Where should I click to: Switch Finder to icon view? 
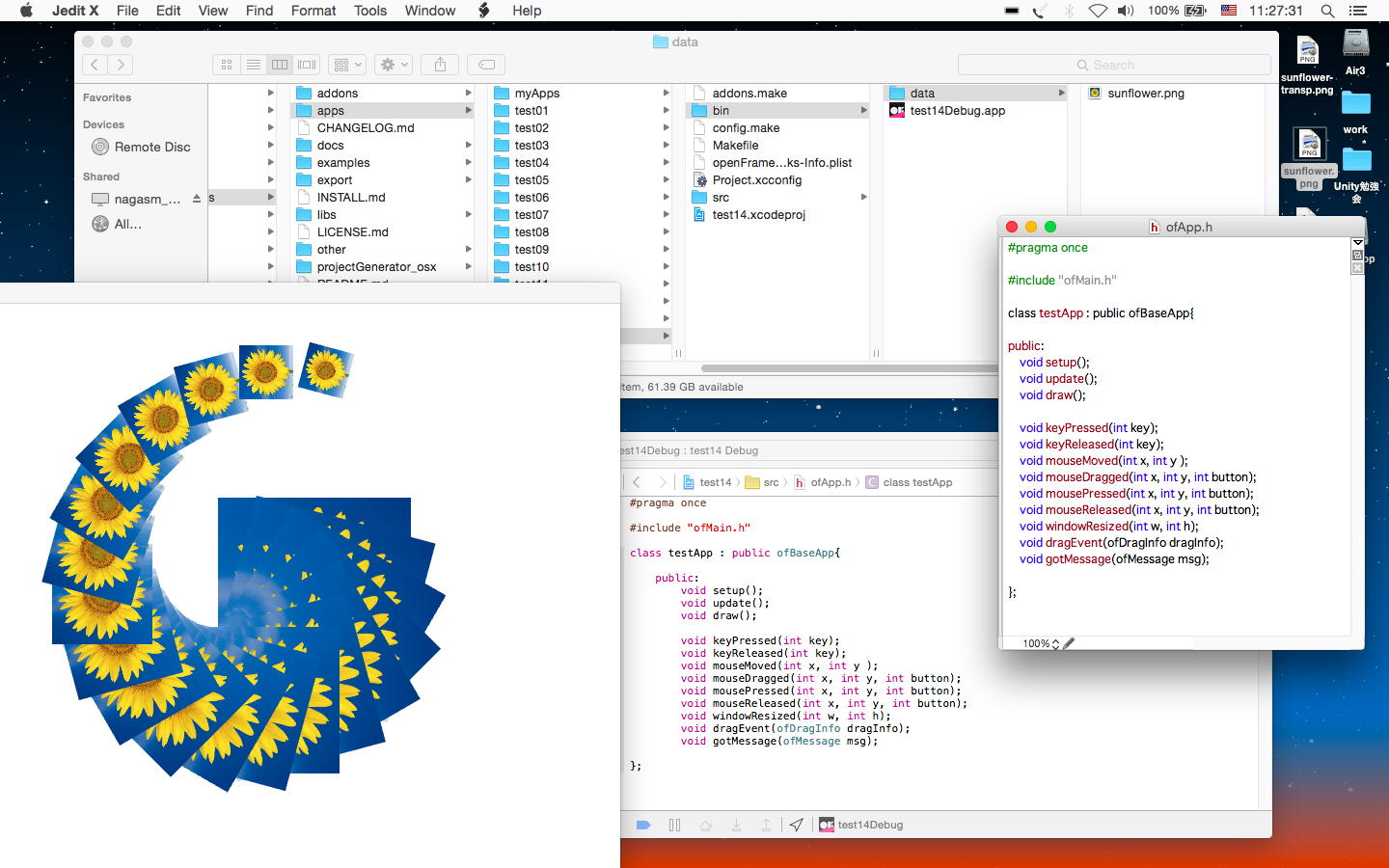(227, 65)
